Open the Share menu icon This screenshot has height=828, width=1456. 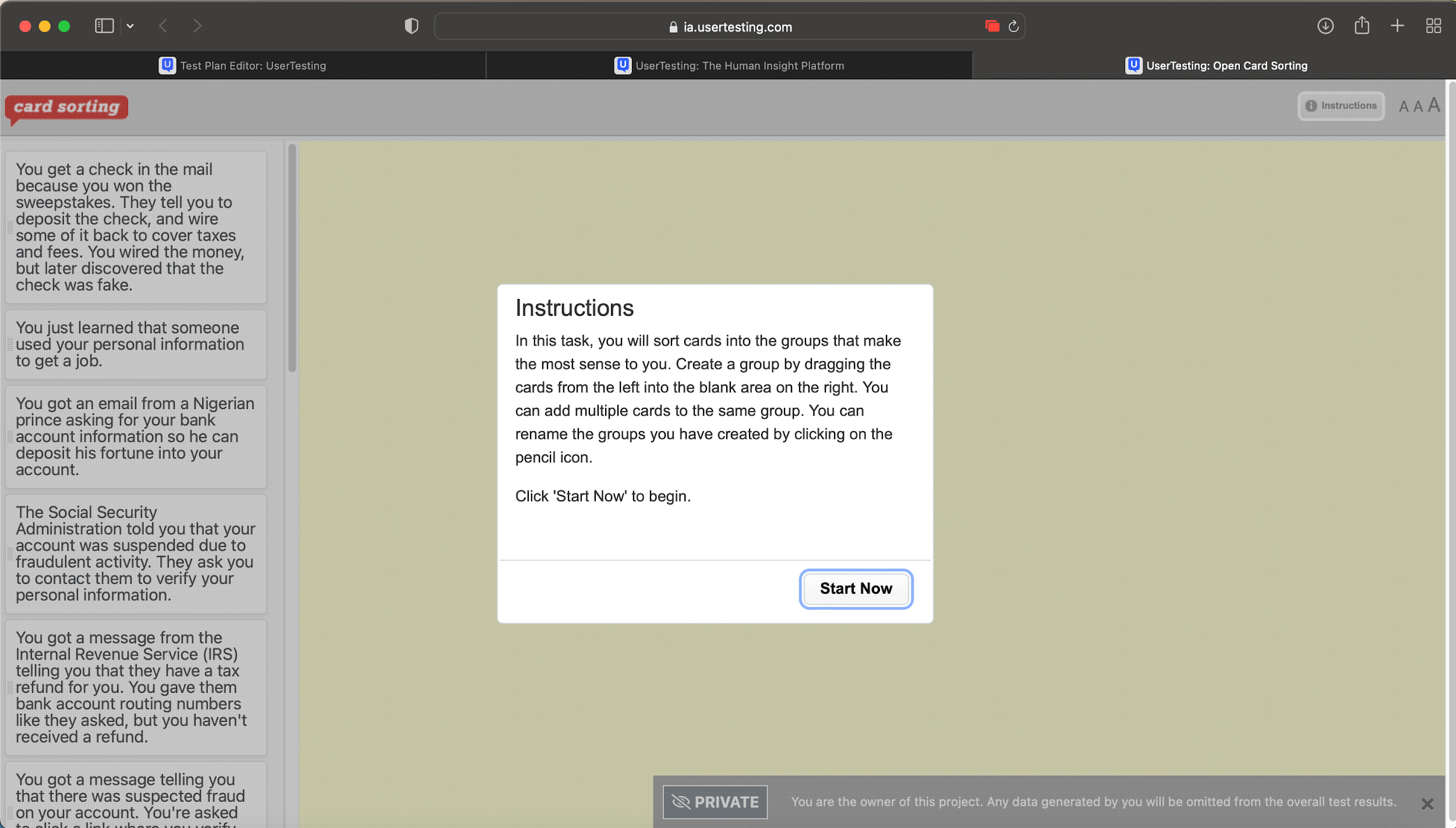[1361, 26]
